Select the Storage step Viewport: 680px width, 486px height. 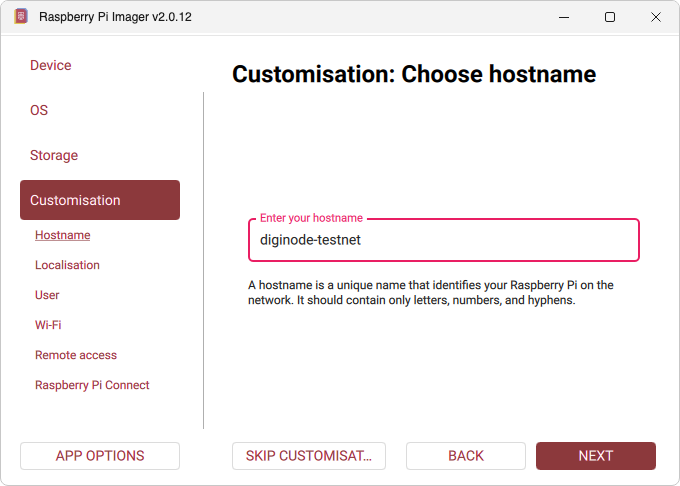click(54, 155)
